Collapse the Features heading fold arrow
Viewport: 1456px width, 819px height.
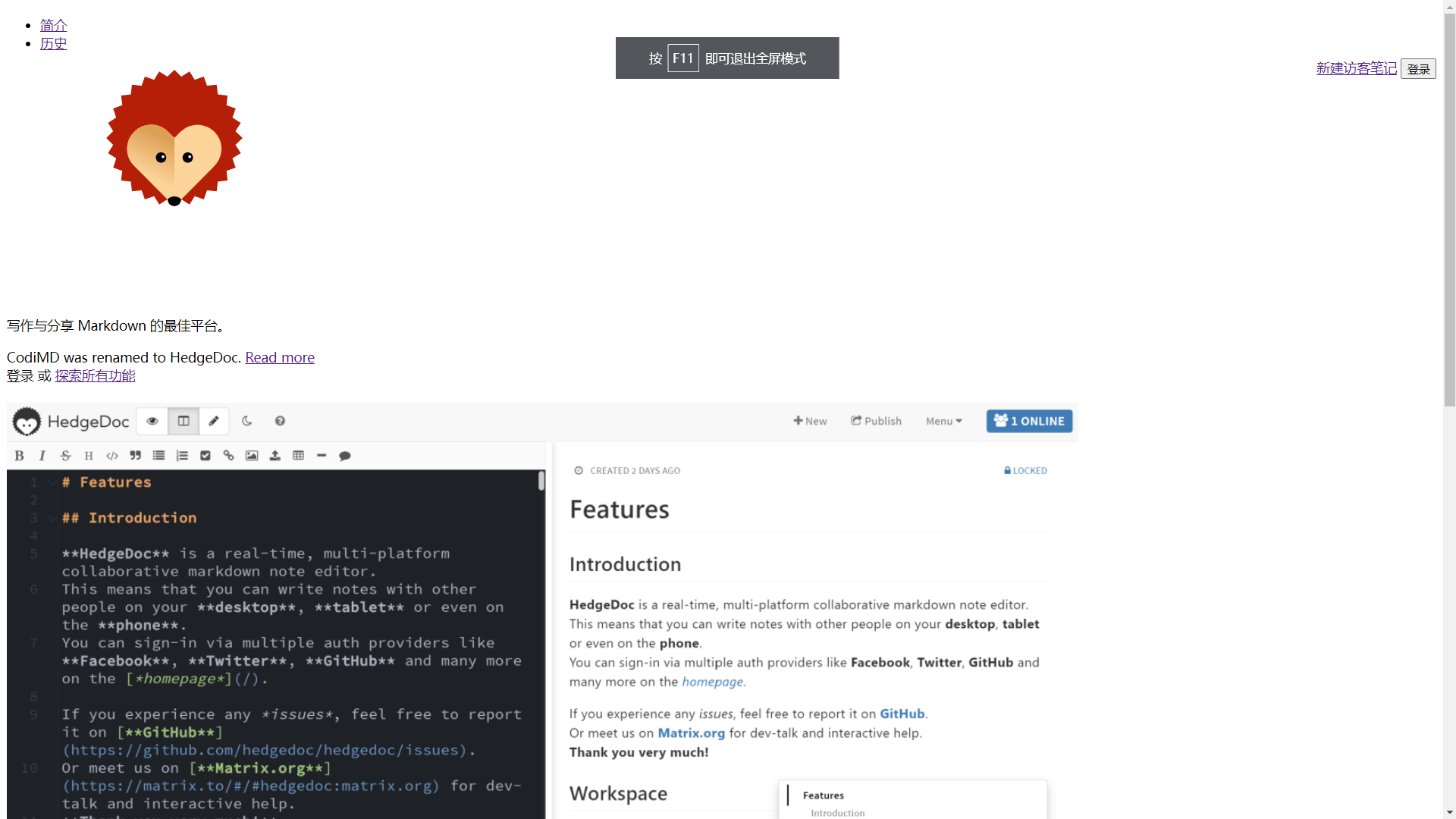[x=52, y=482]
